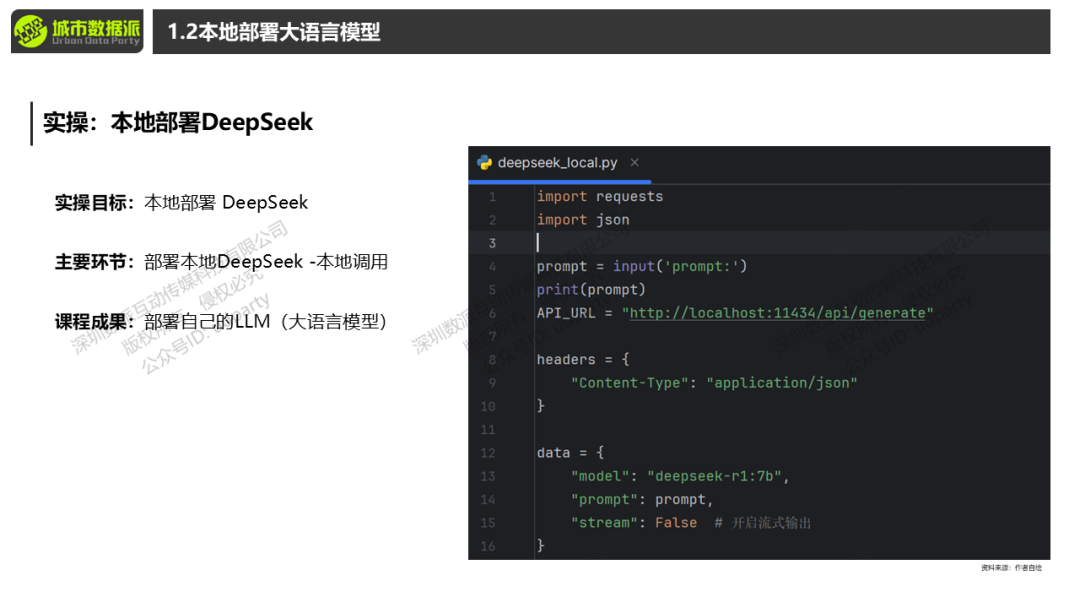Click the print(prompt) statement
The image size is (1080, 608).
point(591,290)
